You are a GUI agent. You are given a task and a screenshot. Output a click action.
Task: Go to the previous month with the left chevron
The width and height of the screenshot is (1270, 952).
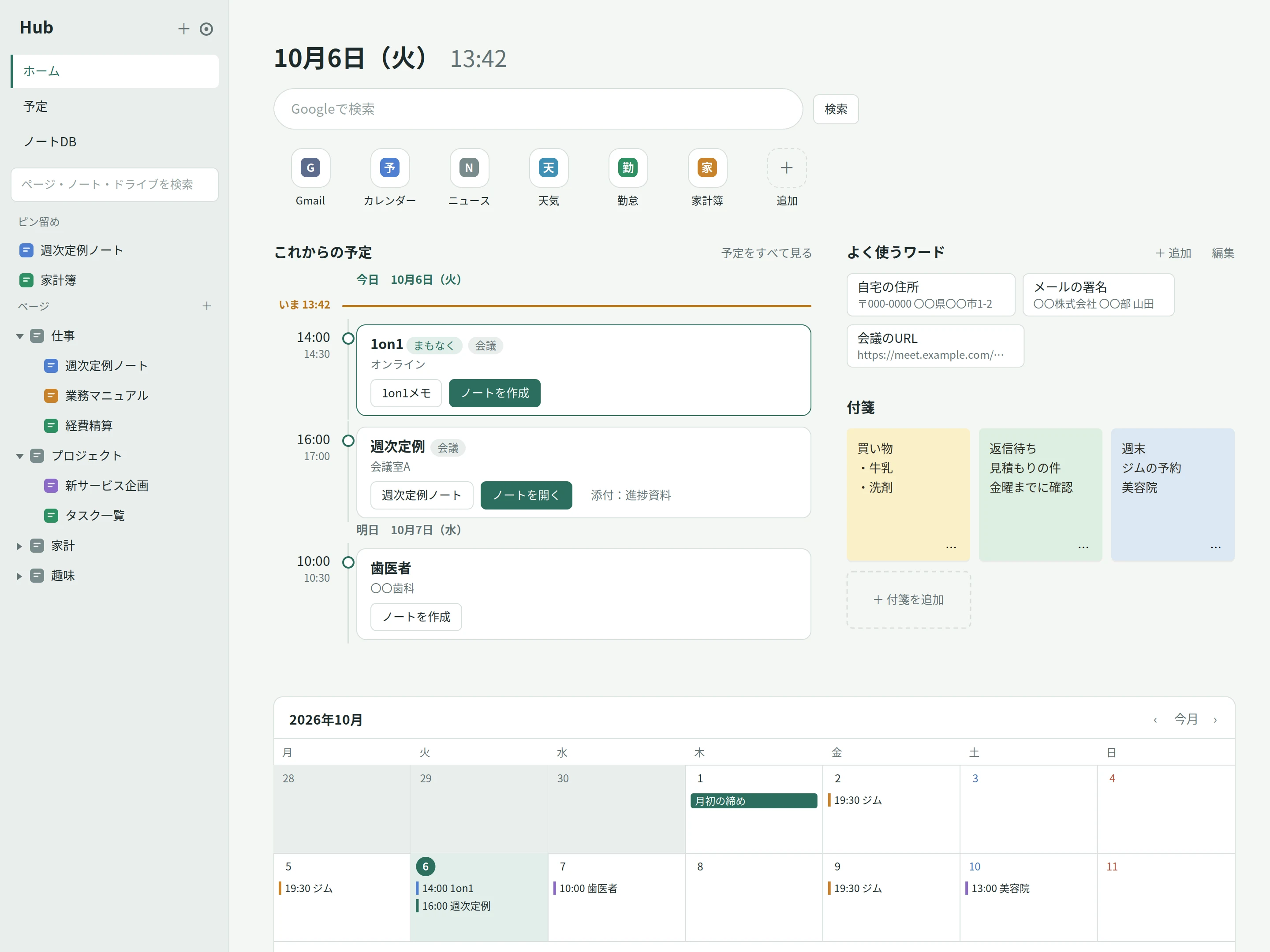click(x=1155, y=720)
